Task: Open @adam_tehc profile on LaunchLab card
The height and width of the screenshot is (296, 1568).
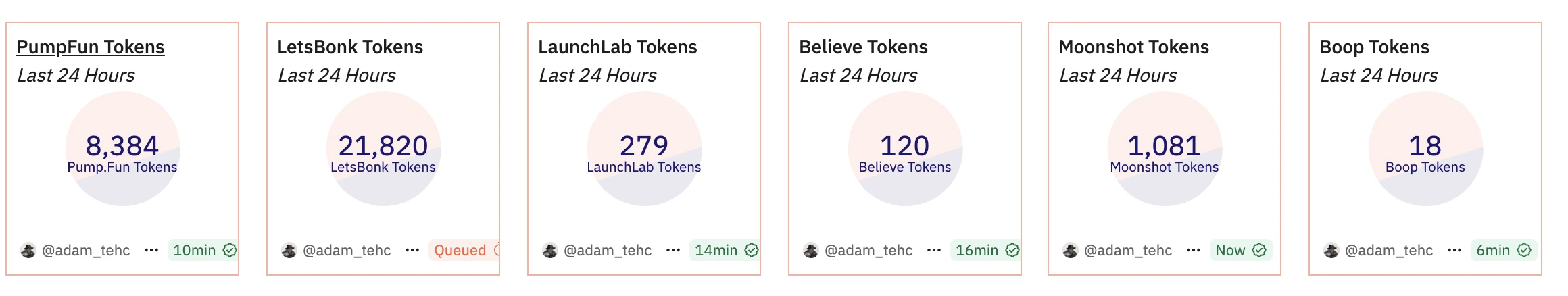Action: pyautogui.click(x=608, y=251)
